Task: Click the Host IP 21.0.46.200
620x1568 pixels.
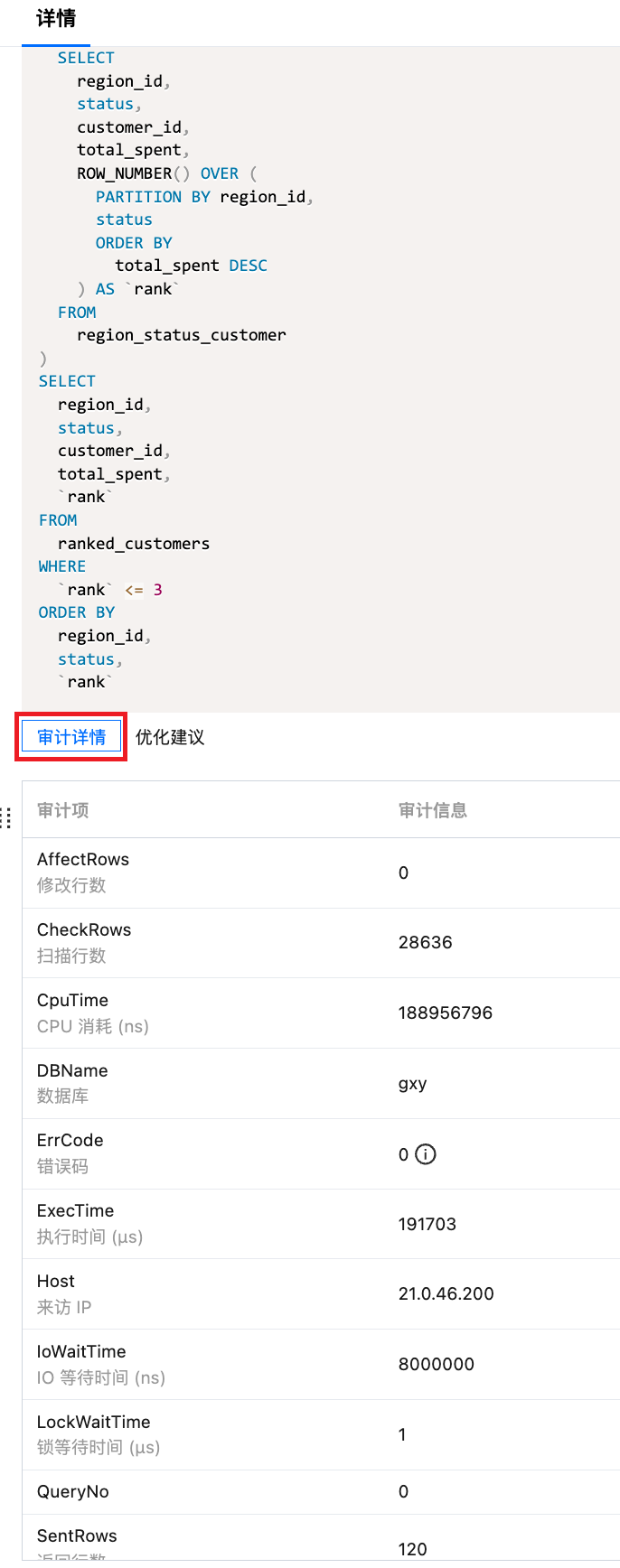Action: 446,1293
